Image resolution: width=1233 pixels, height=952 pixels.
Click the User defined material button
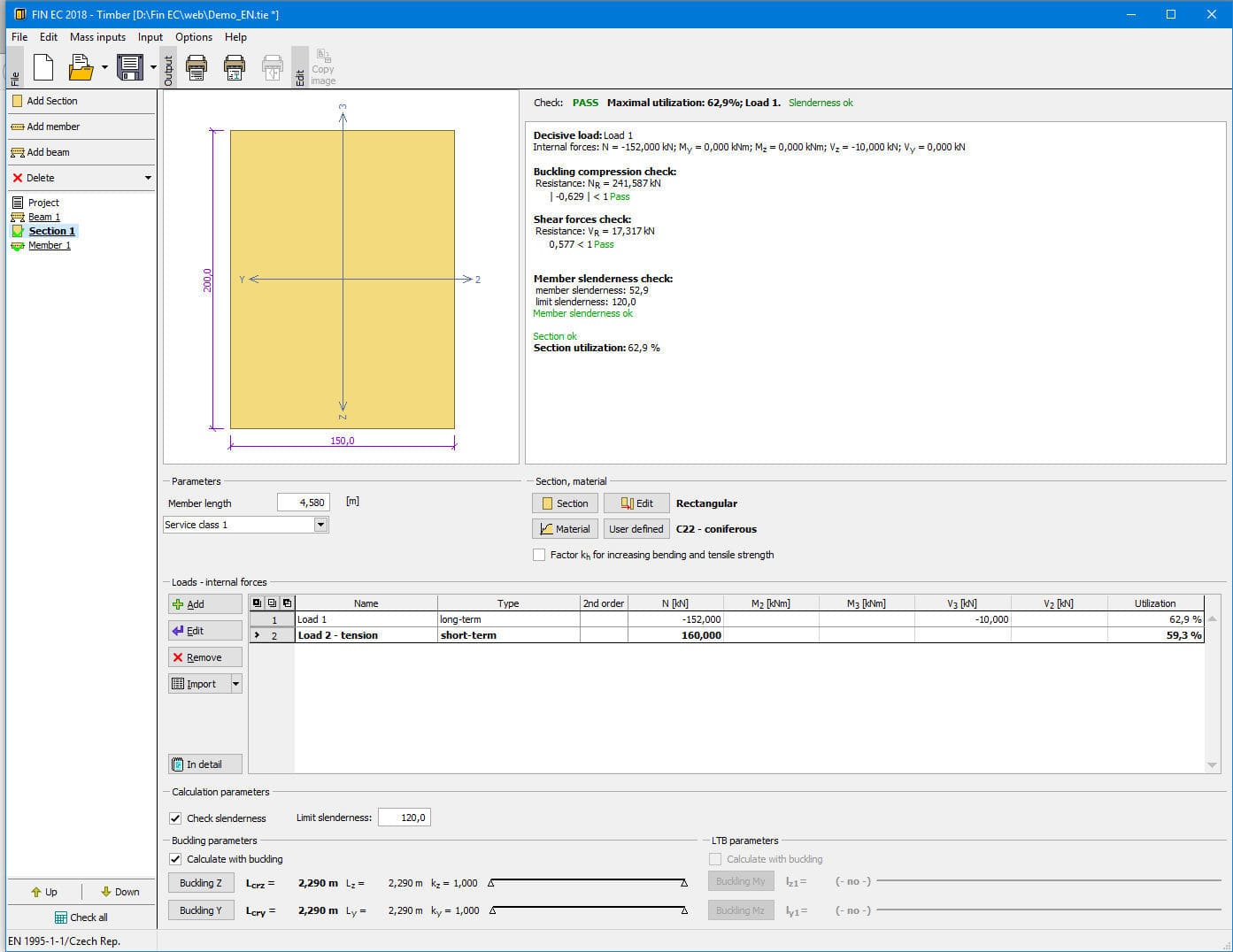pos(636,528)
